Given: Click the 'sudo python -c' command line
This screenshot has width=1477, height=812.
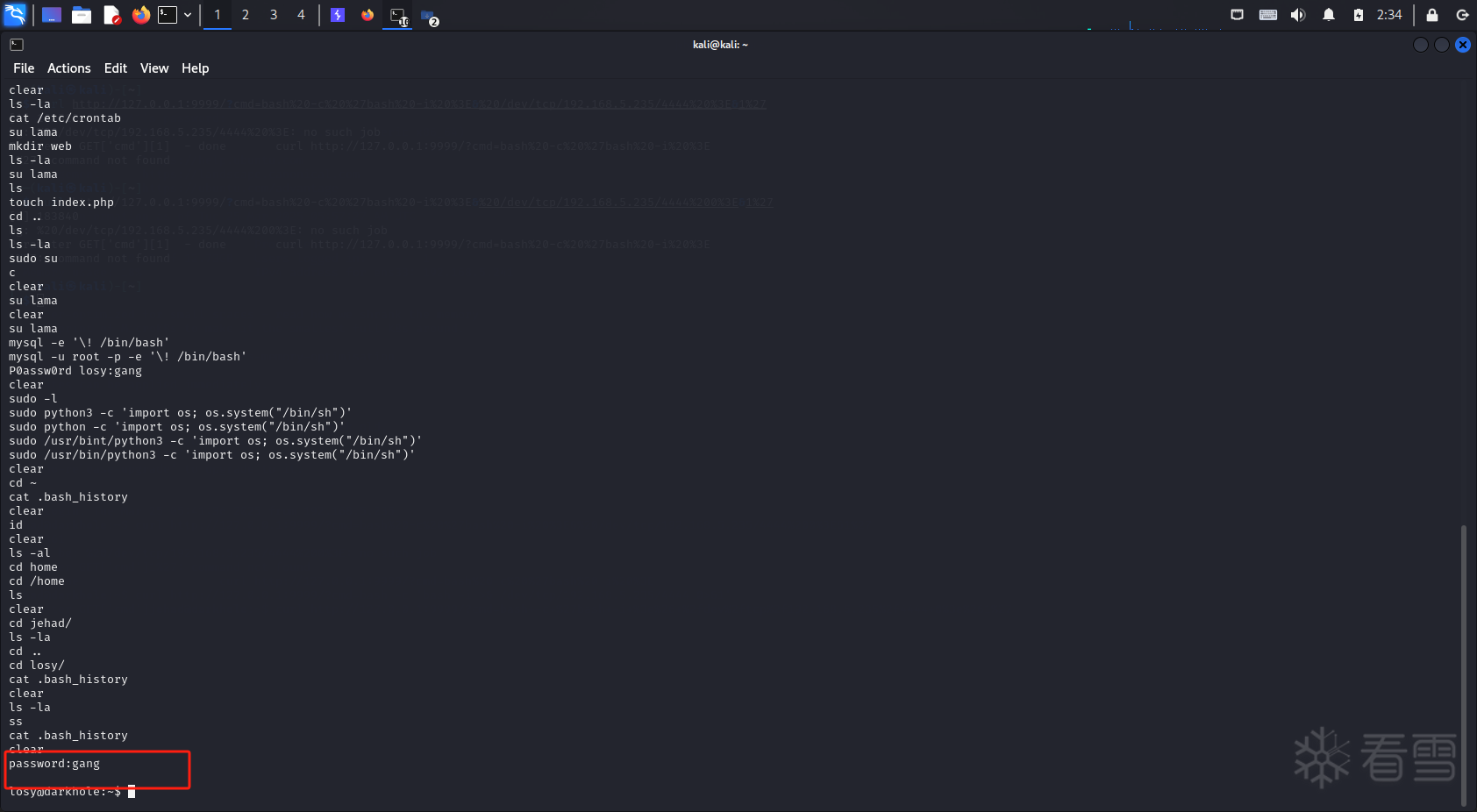Looking at the screenshot, I should (177, 427).
